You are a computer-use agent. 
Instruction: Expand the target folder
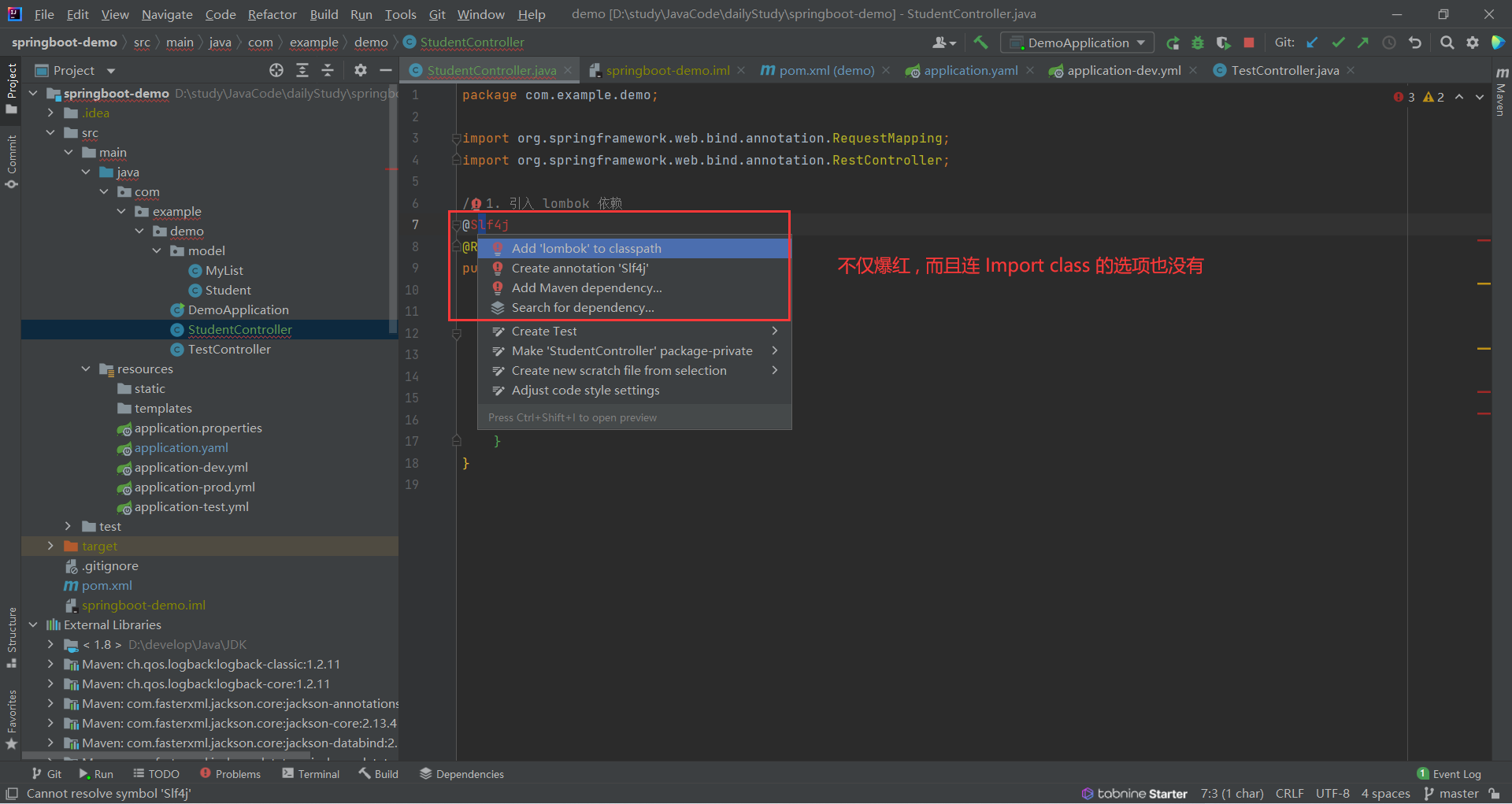click(50, 546)
